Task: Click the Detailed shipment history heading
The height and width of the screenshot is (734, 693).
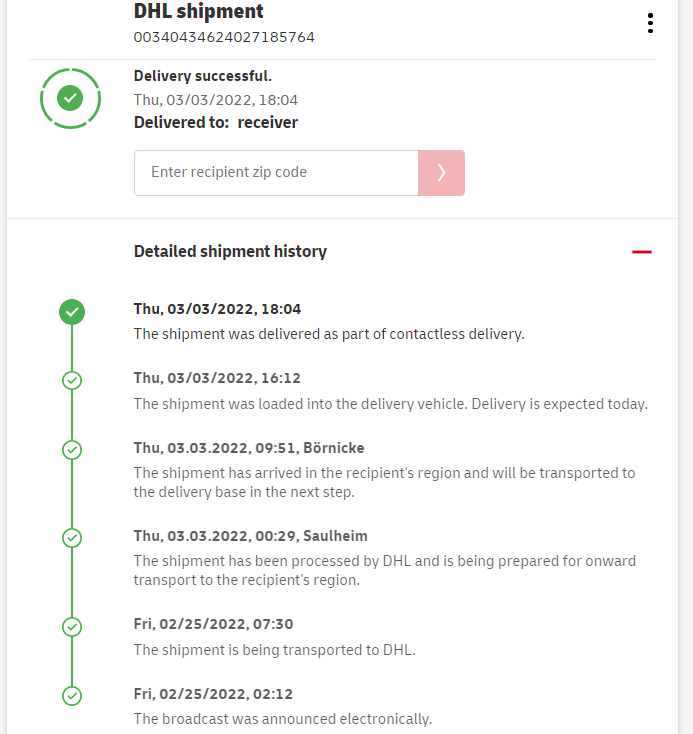Action: tap(230, 252)
